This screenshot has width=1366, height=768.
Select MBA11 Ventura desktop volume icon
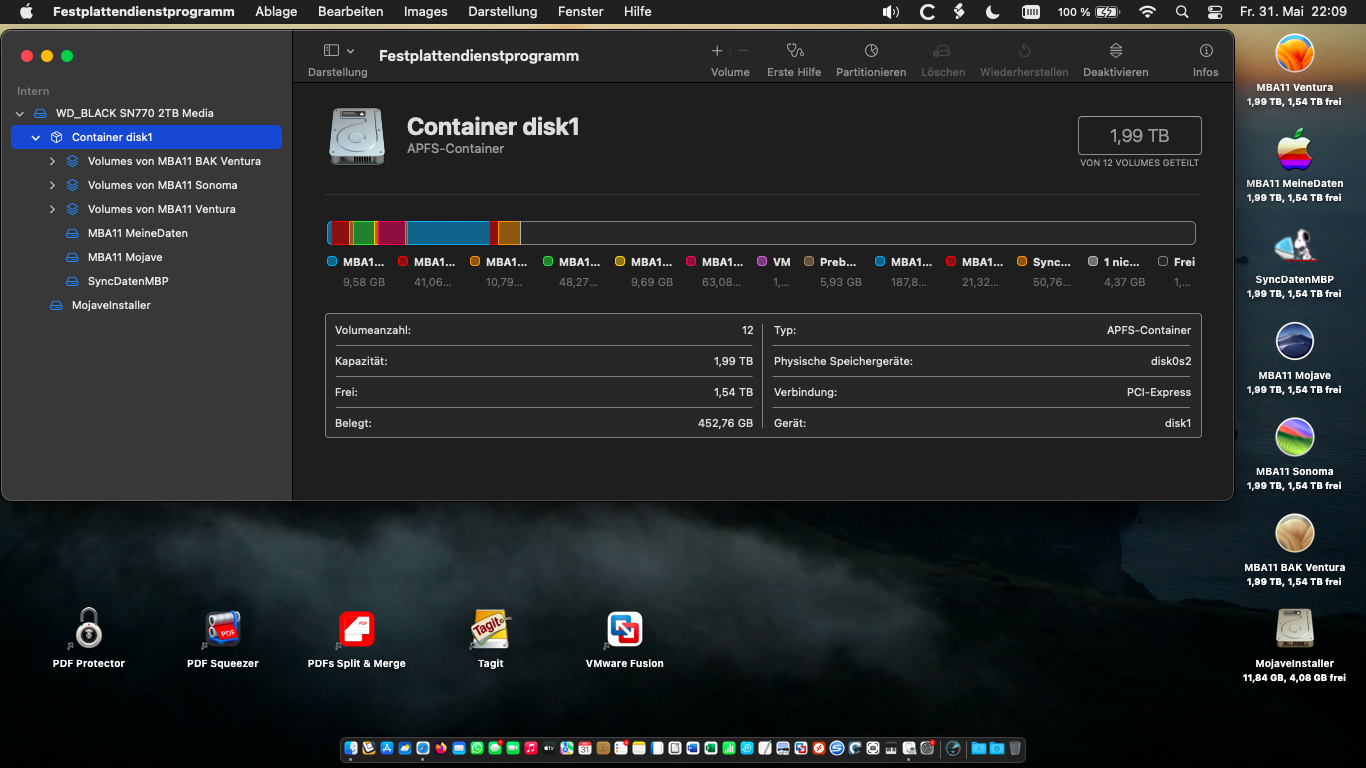coord(1295,53)
